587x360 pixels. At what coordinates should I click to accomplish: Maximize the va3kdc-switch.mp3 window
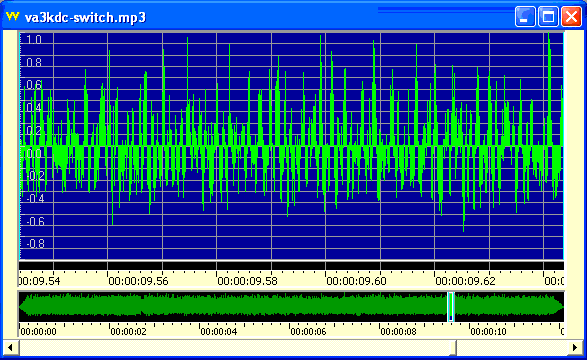tap(548, 16)
